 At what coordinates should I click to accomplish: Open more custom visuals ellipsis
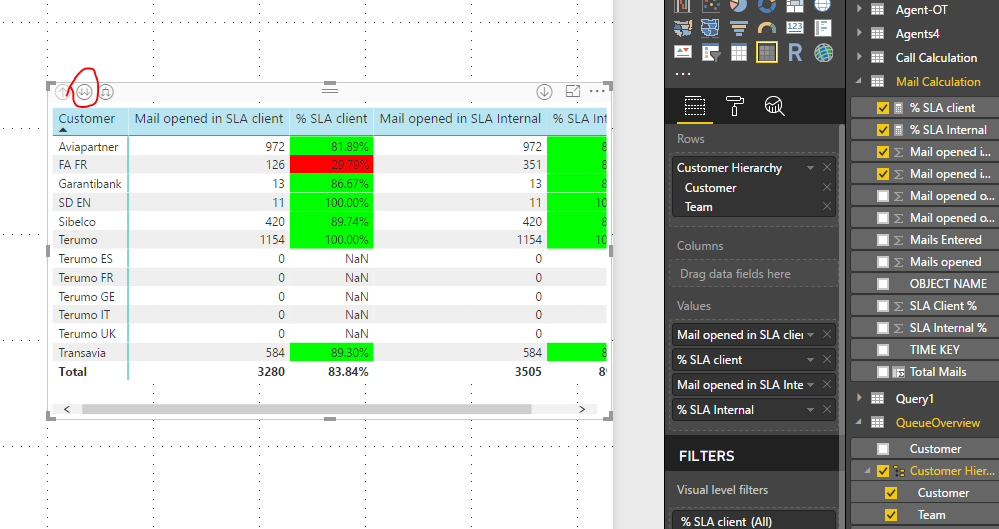coord(682,74)
